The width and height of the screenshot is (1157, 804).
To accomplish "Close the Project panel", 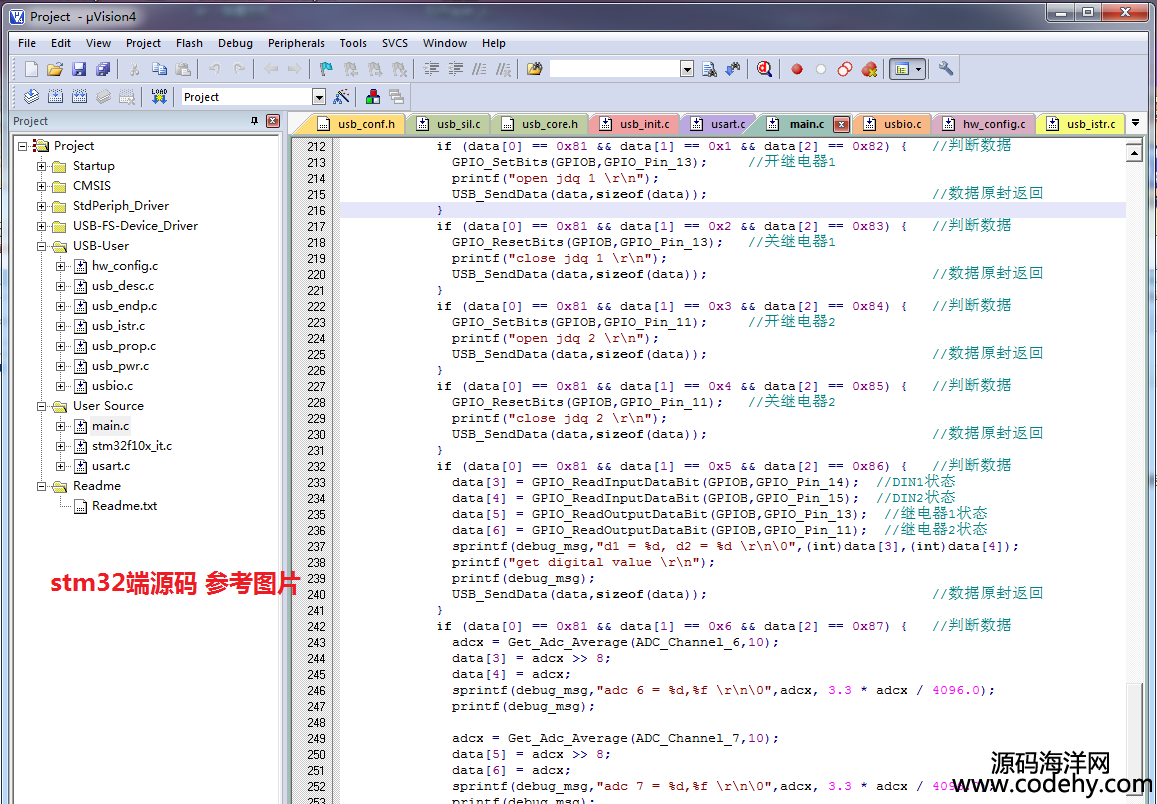I will [x=273, y=121].
